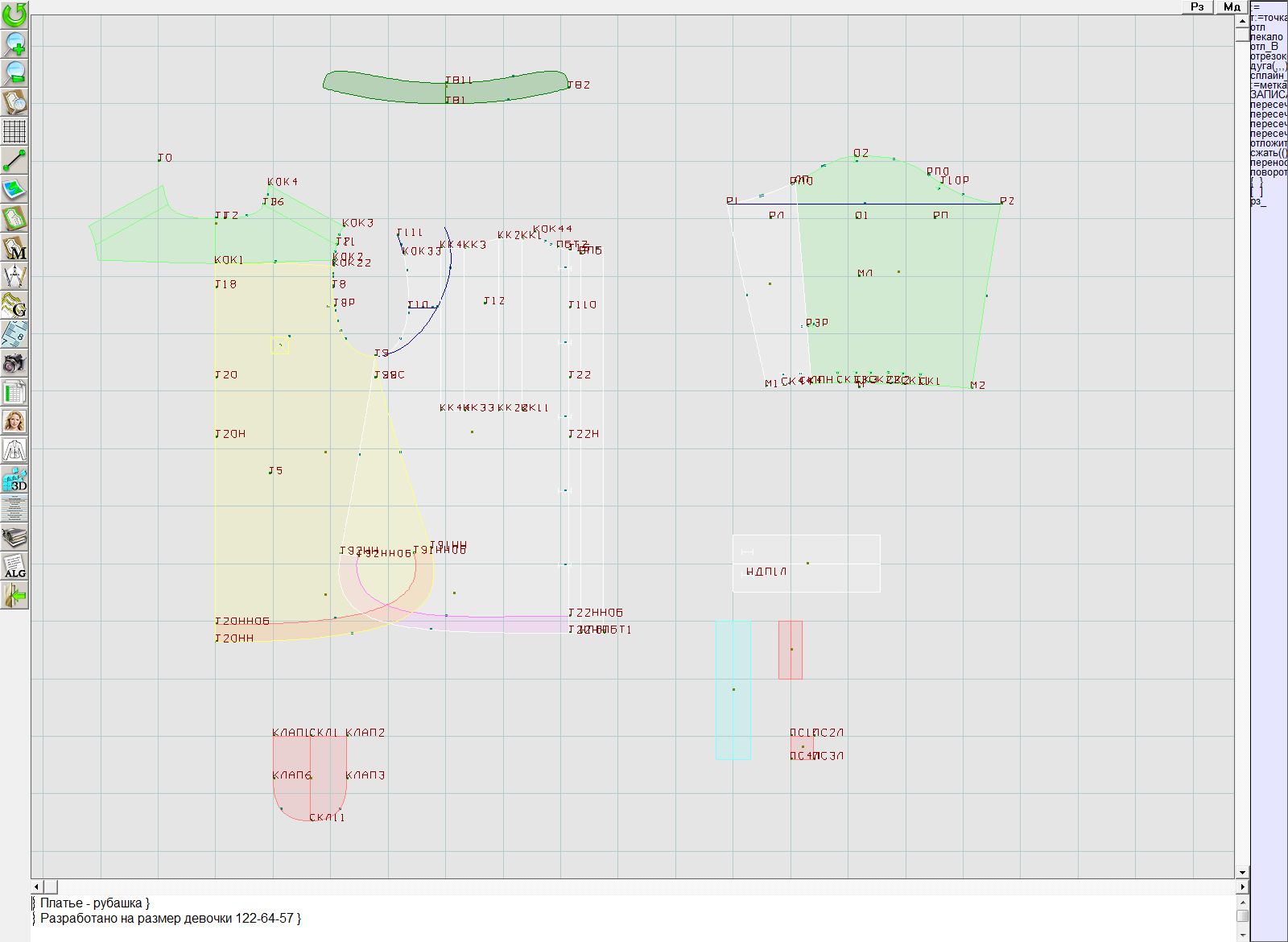Click the stacked books library icon
The width and height of the screenshot is (1288, 942).
(14, 537)
